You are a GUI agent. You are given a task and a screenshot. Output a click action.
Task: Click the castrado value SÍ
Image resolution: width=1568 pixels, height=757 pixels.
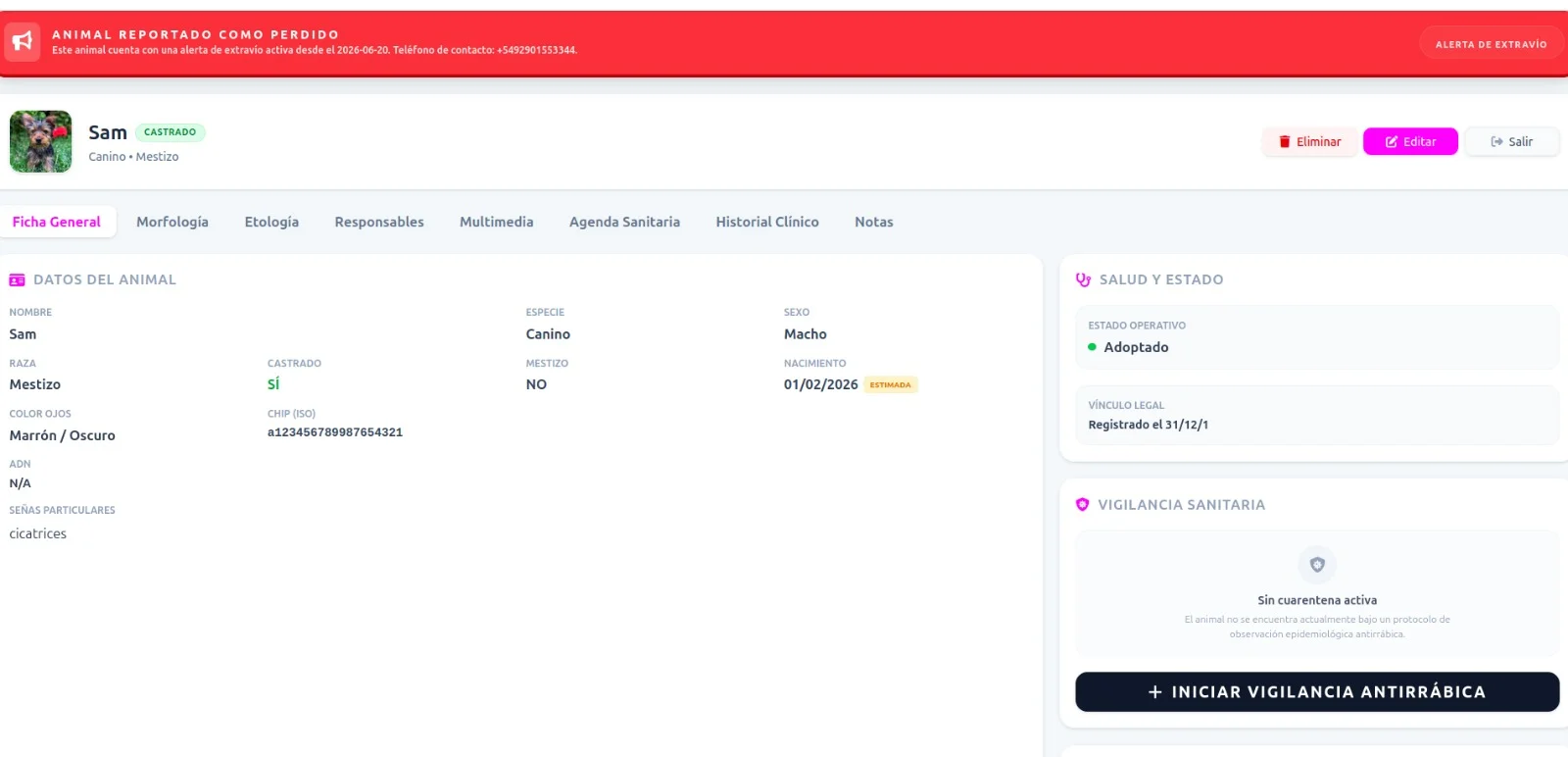pyautogui.click(x=273, y=384)
